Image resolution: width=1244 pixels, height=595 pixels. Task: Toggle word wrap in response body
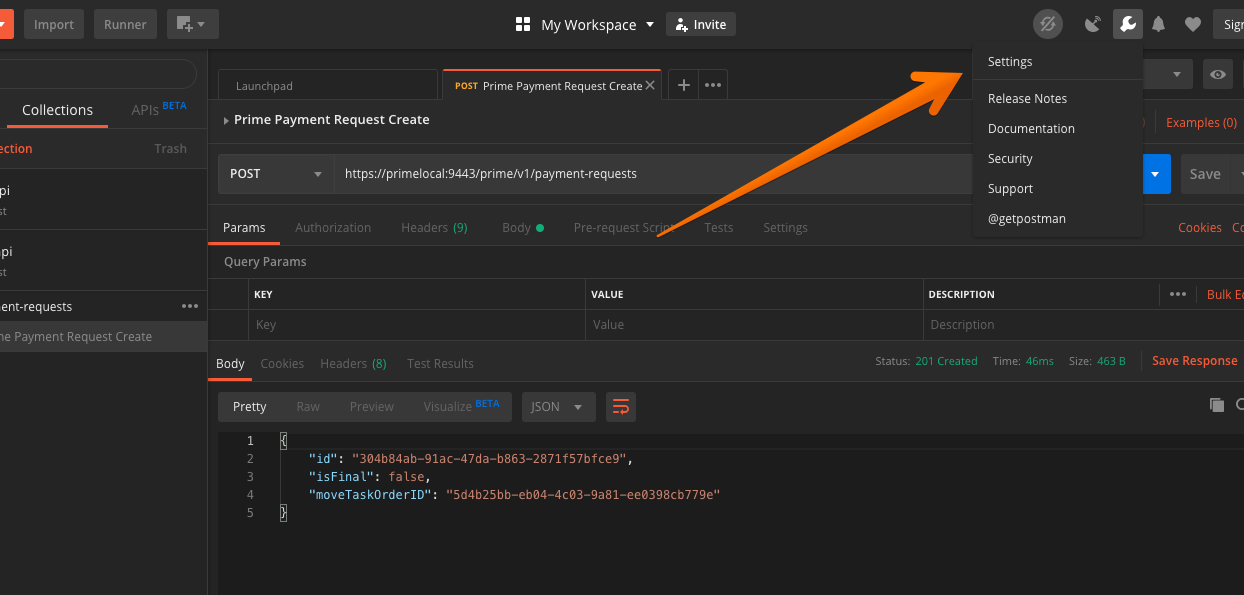621,406
